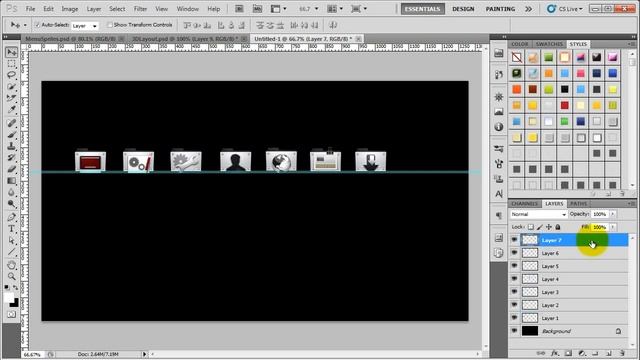This screenshot has width=640, height=360.
Task: Open the Layer menu
Action: [94, 9]
